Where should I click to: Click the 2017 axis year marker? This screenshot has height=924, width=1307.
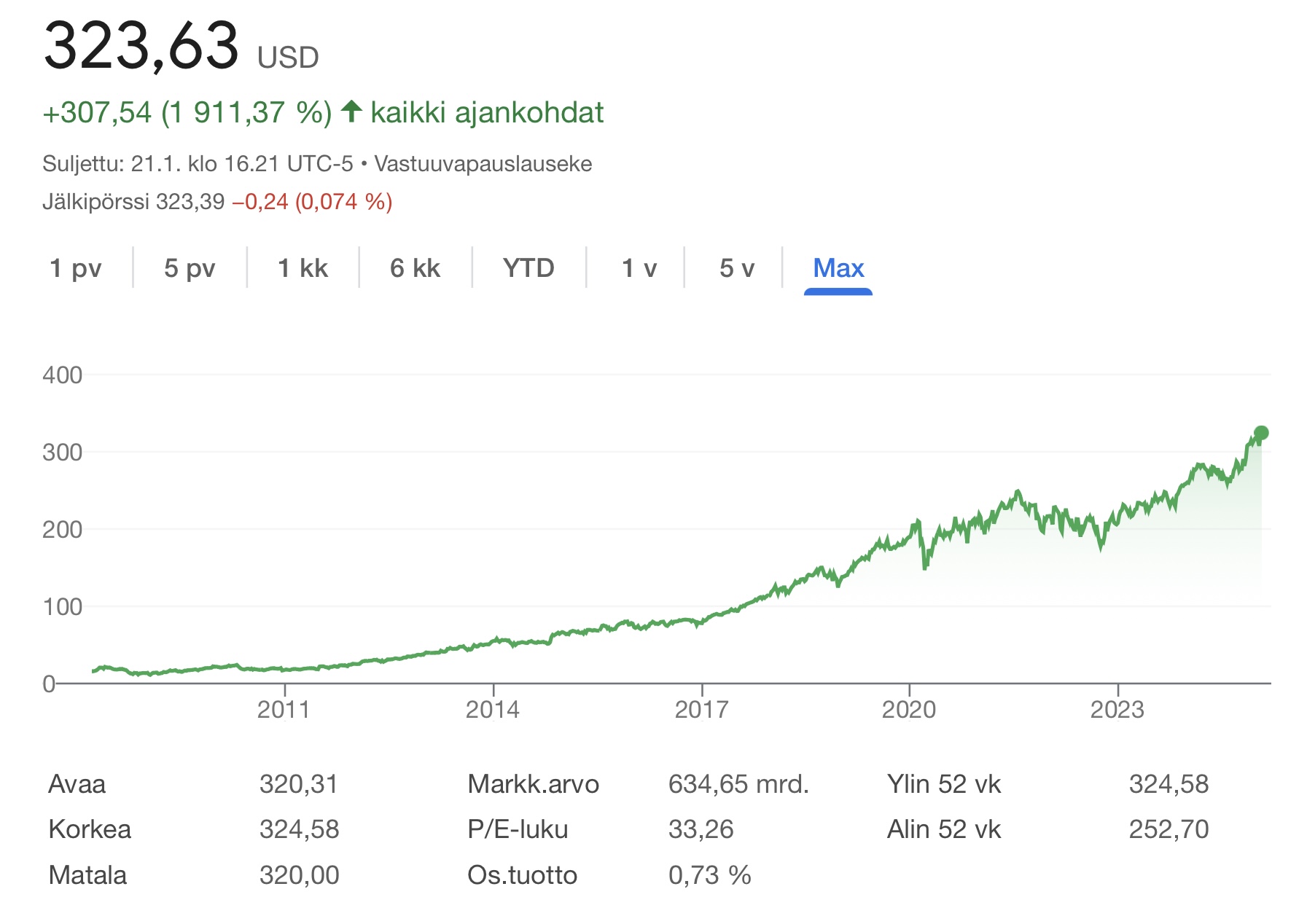(701, 710)
